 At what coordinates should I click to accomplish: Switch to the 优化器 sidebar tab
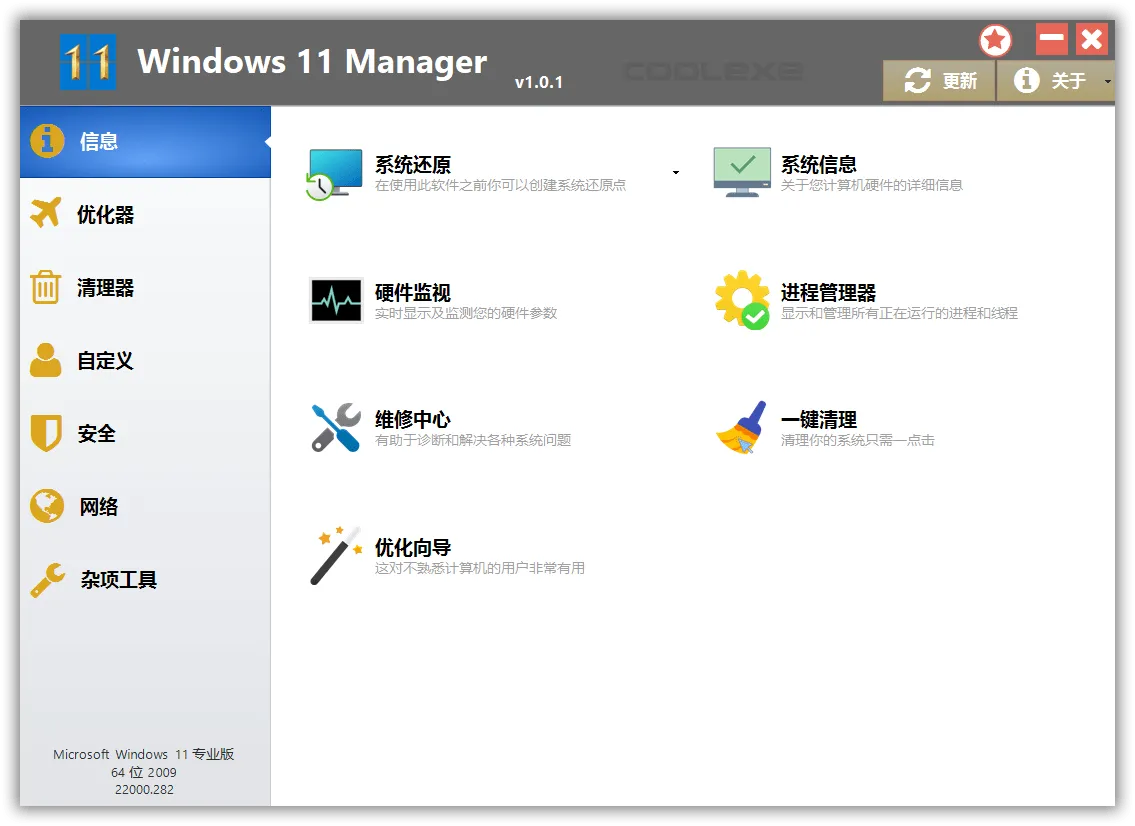tap(145, 214)
